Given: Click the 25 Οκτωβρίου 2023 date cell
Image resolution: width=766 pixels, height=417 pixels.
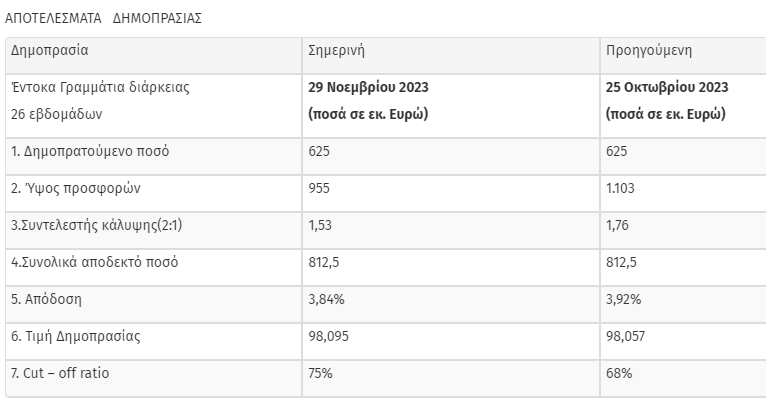Looking at the screenshot, I should point(667,87).
